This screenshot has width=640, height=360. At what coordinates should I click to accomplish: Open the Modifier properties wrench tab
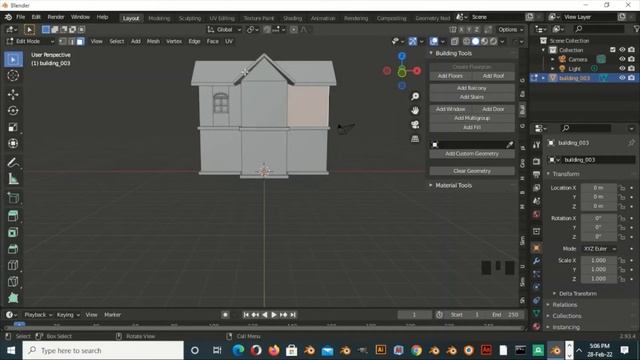(536, 260)
